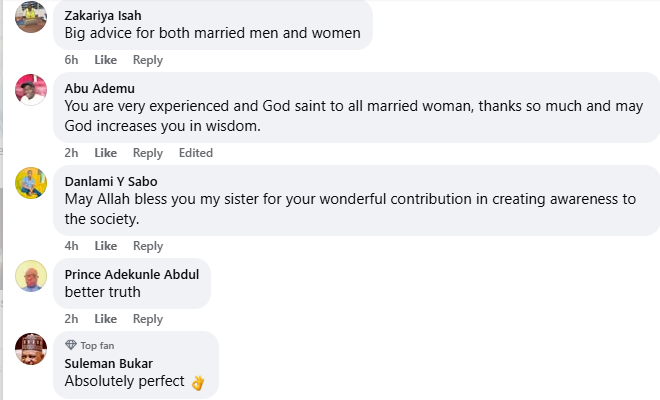
Task: Like Abu Ademu's comment
Action: tap(105, 153)
